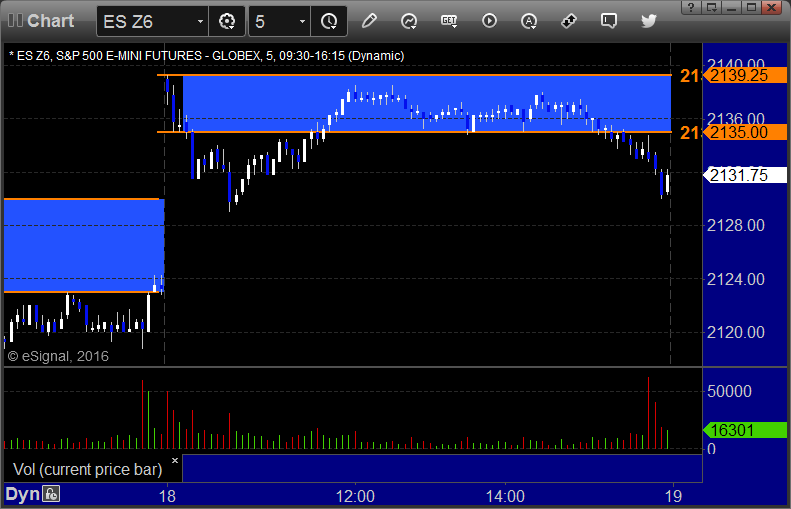This screenshot has height=509, width=791.
Task: Click the 2124.00 price axis label
Action: [736, 279]
